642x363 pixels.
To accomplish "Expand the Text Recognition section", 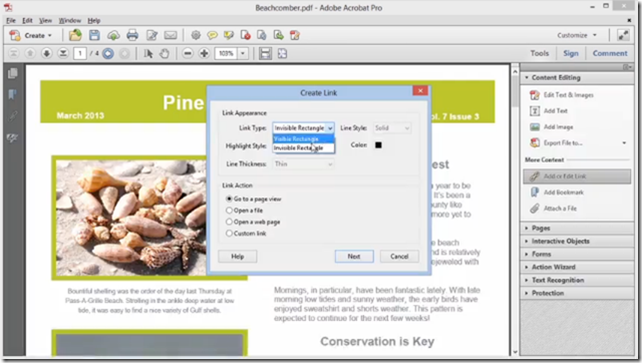I will 577,280.
